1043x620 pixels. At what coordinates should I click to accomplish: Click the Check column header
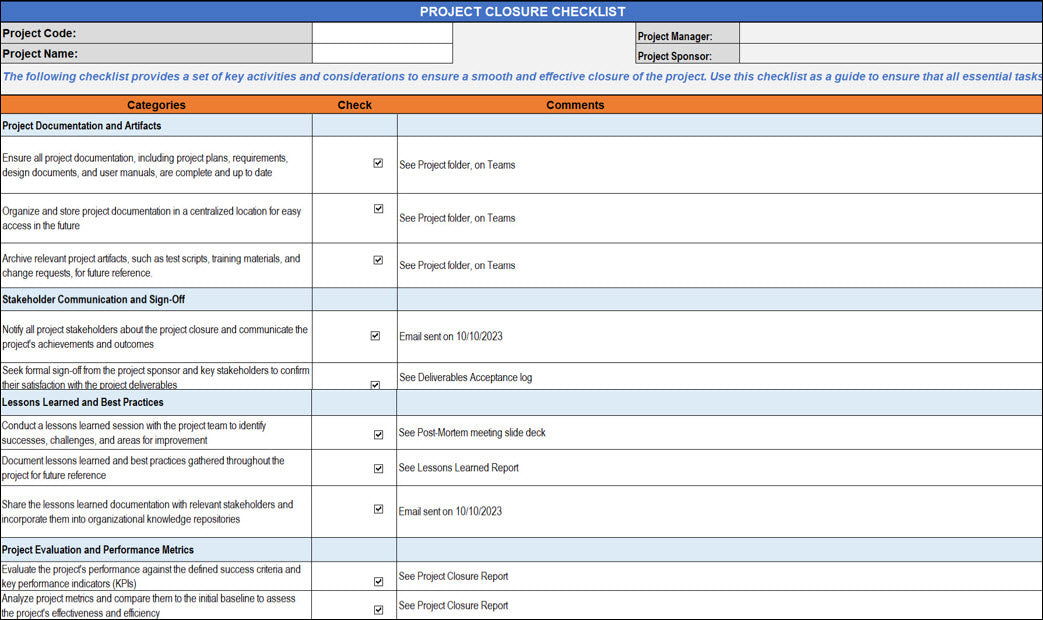click(x=354, y=105)
